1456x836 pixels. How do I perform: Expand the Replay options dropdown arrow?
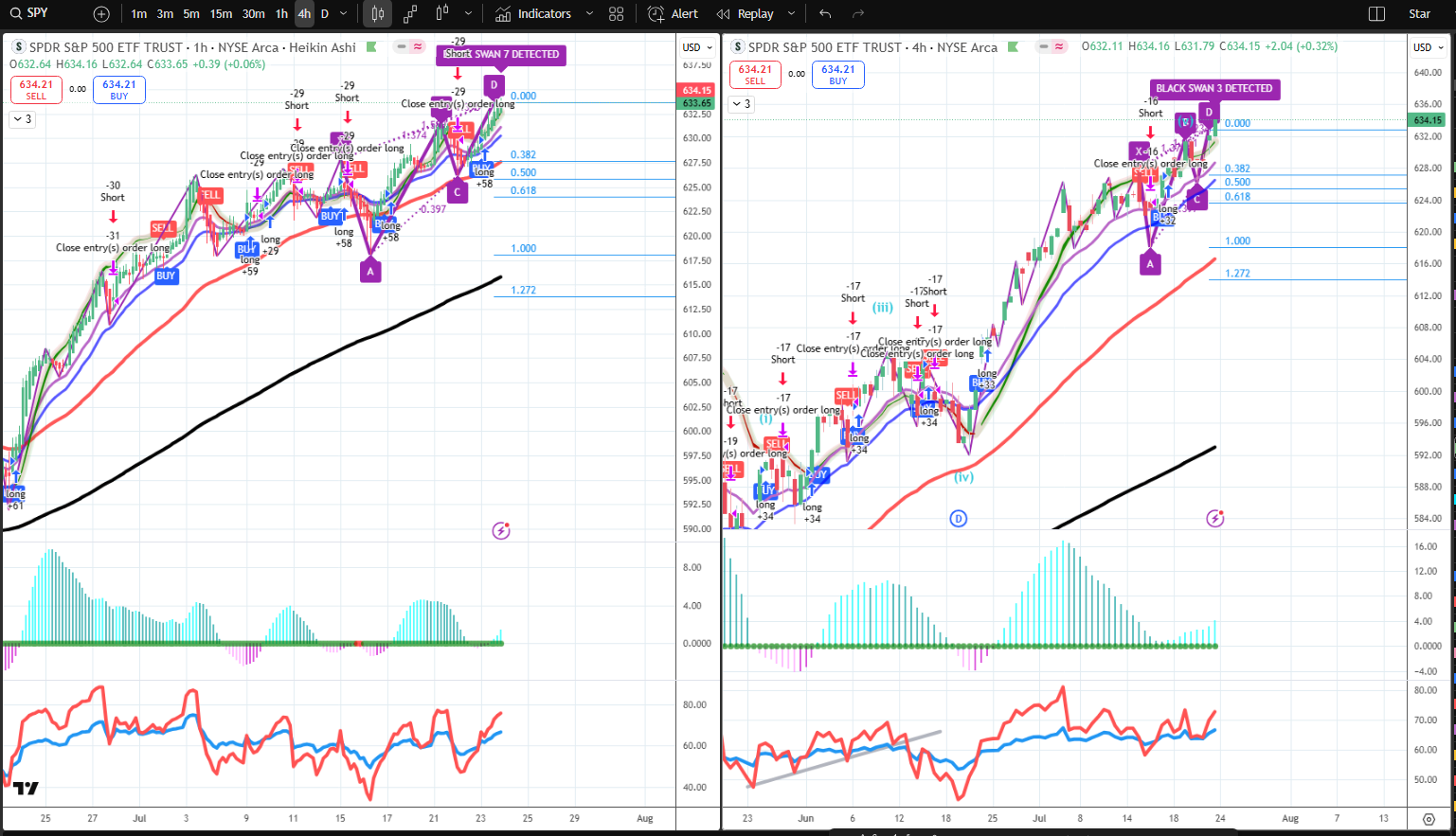click(x=791, y=14)
